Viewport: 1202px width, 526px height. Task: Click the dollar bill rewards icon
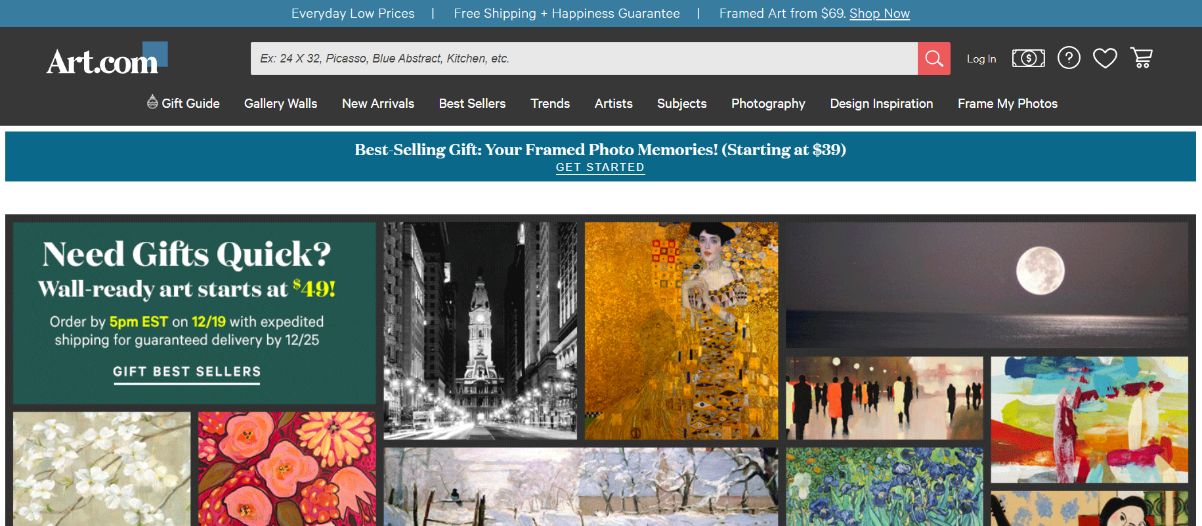click(x=1028, y=58)
